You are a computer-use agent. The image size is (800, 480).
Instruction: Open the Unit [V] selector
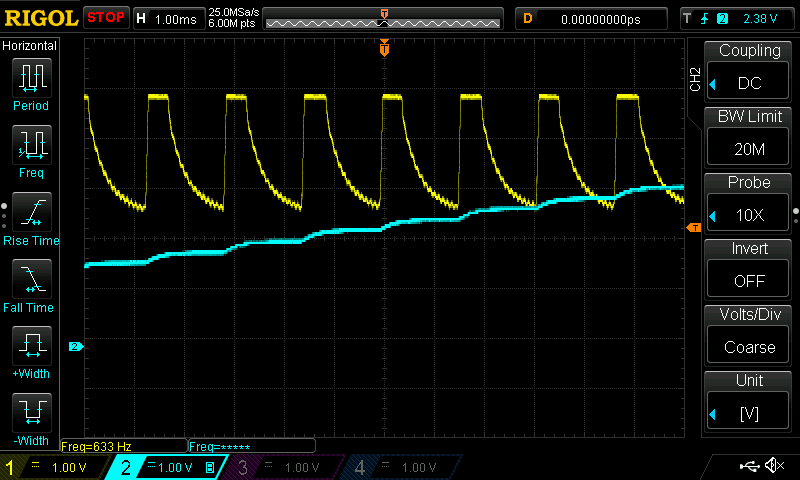[x=748, y=401]
